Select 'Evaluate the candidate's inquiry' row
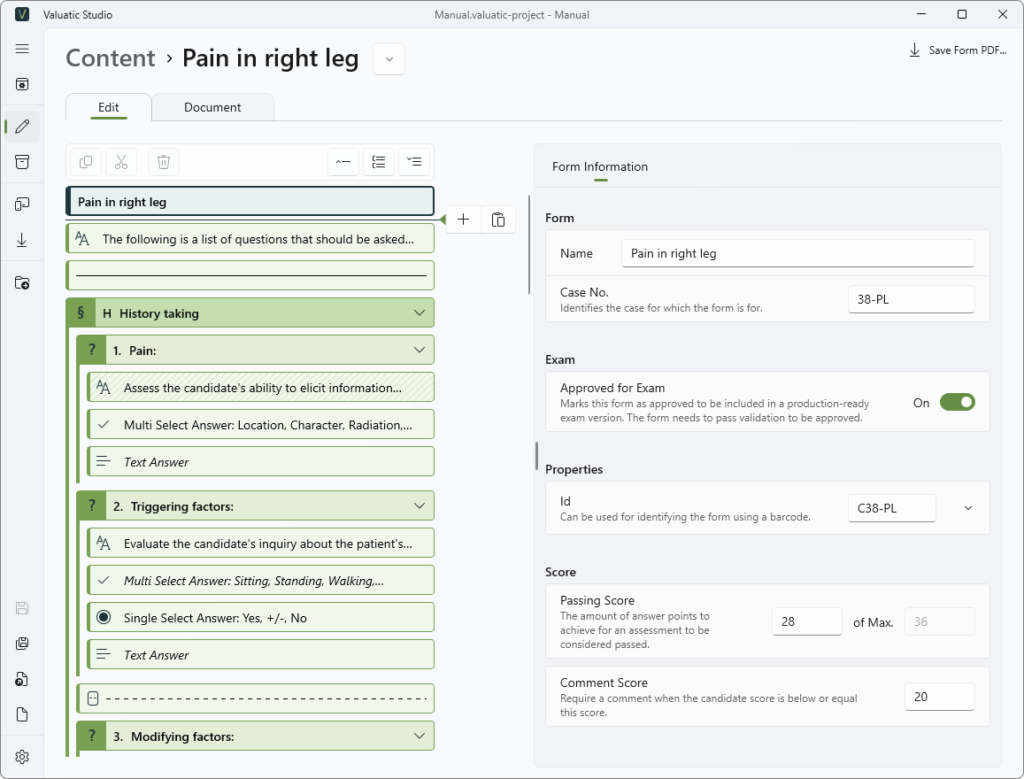 point(261,543)
